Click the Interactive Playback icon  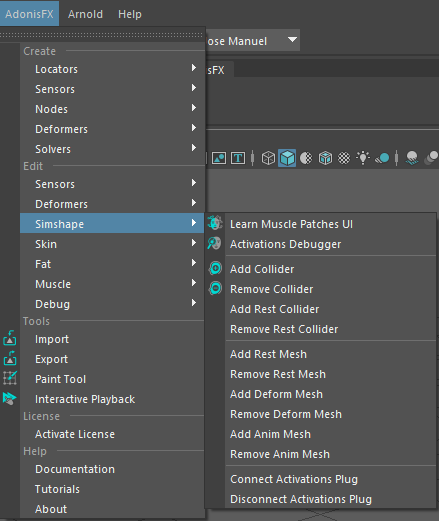pyautogui.click(x=9, y=398)
